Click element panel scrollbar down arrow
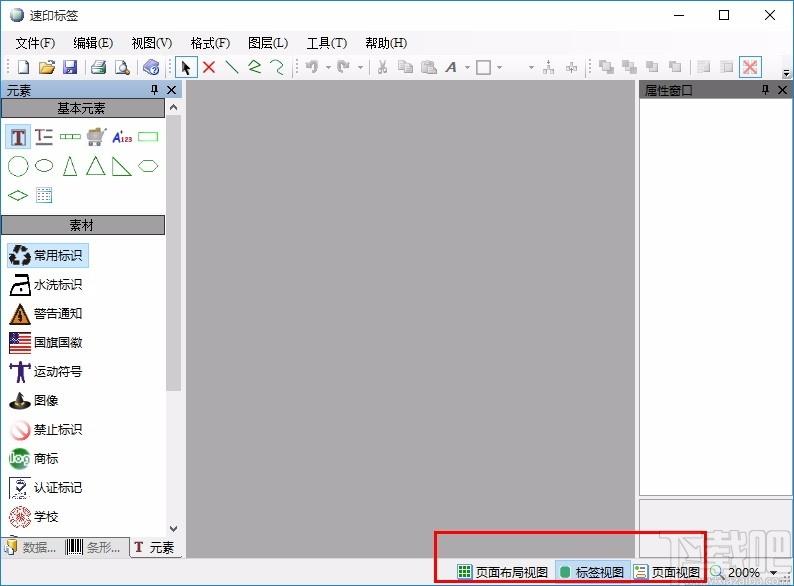794x586 pixels. coord(173,529)
